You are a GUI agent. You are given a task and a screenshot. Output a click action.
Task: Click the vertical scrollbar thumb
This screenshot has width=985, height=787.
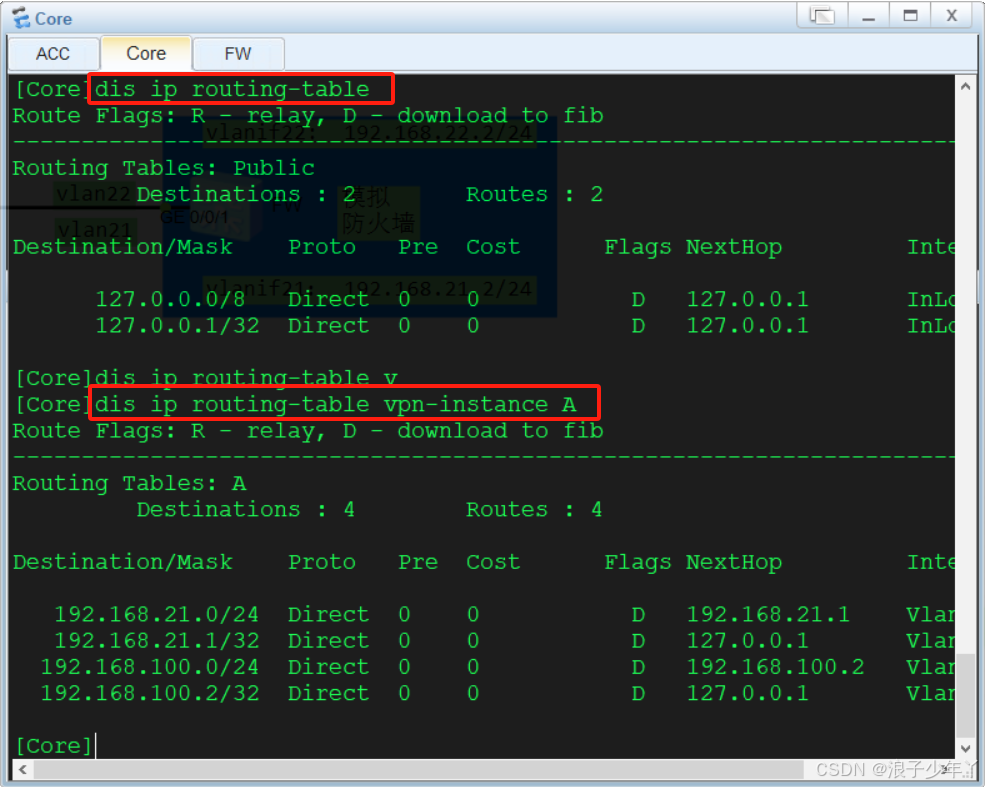coord(966,696)
